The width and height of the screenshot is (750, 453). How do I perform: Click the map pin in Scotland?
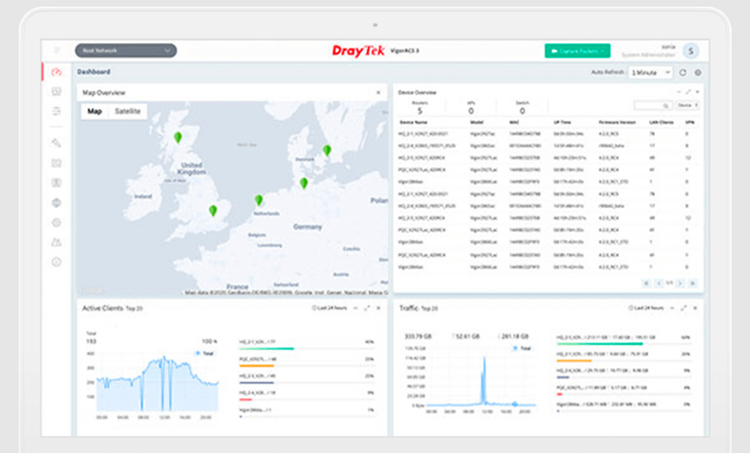point(178,138)
